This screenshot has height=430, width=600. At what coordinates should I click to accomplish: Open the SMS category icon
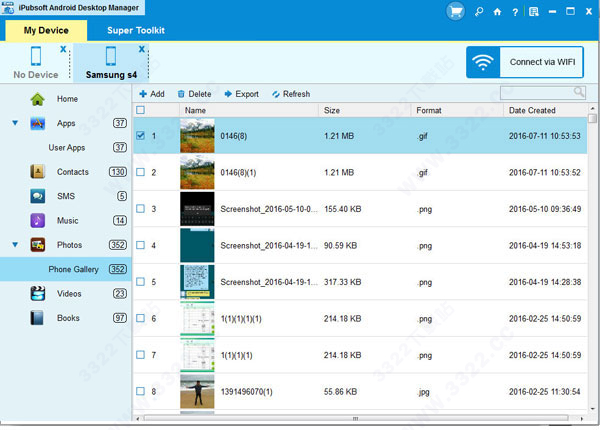(38, 196)
